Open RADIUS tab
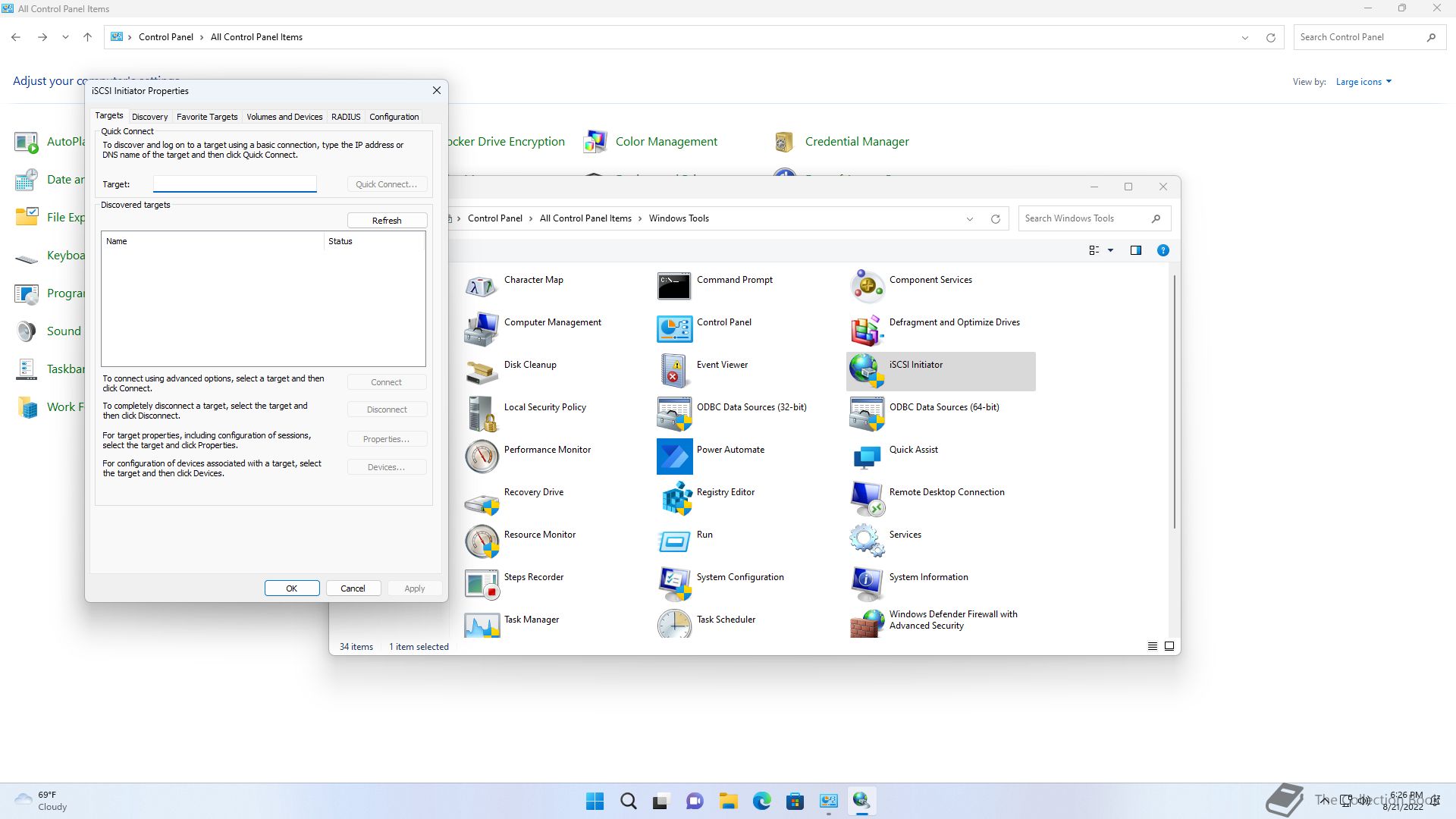 346,117
